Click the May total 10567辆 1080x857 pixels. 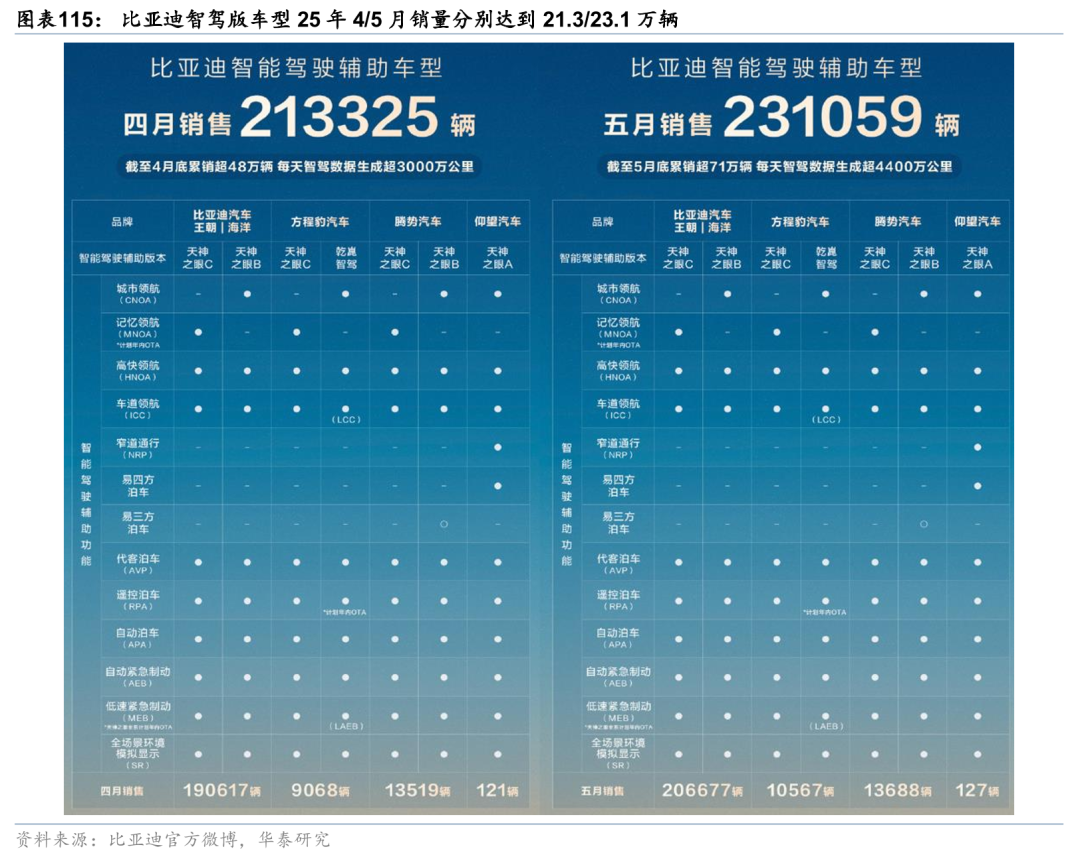[x=800, y=790]
